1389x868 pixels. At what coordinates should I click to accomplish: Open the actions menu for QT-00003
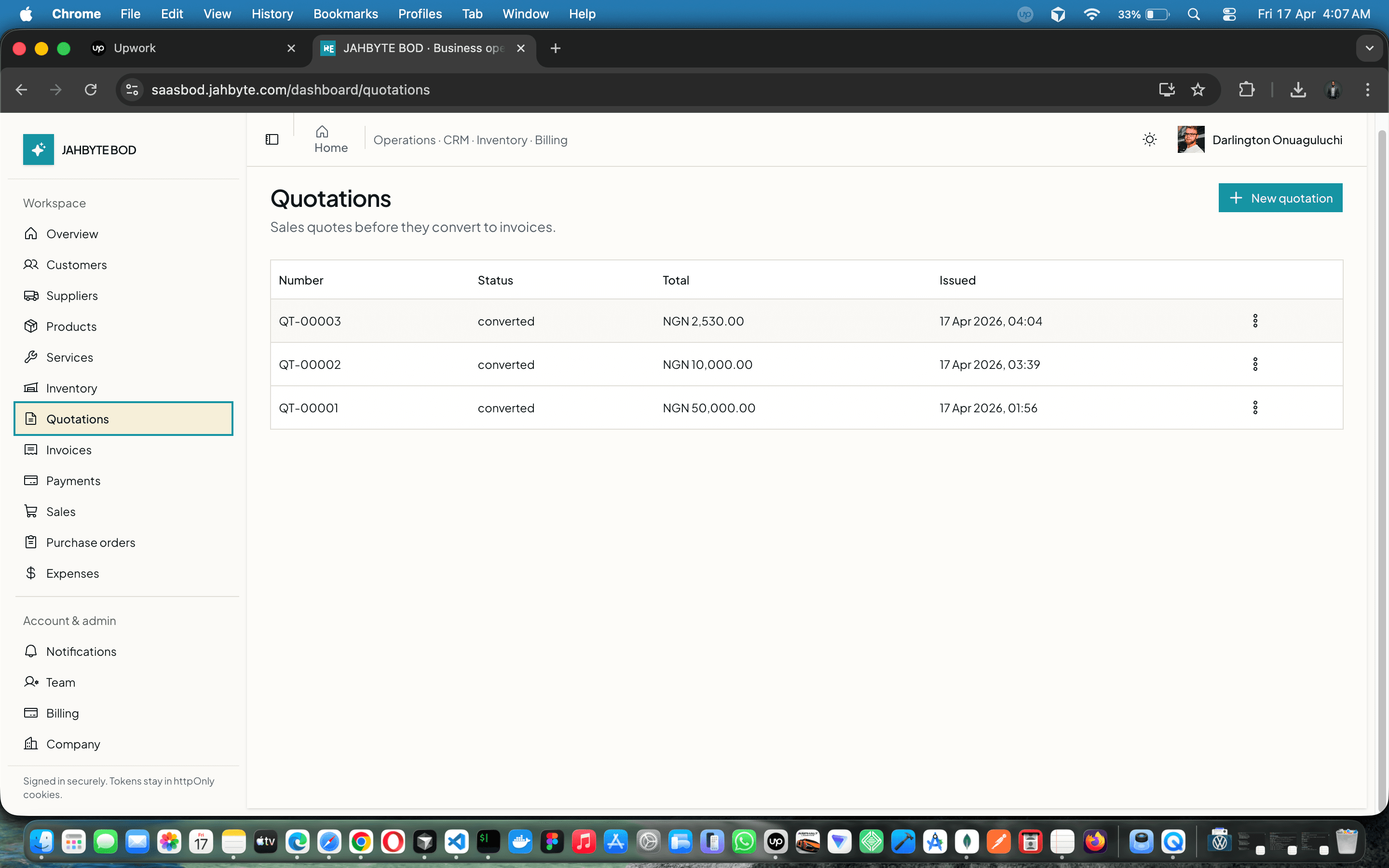pos(1255,320)
